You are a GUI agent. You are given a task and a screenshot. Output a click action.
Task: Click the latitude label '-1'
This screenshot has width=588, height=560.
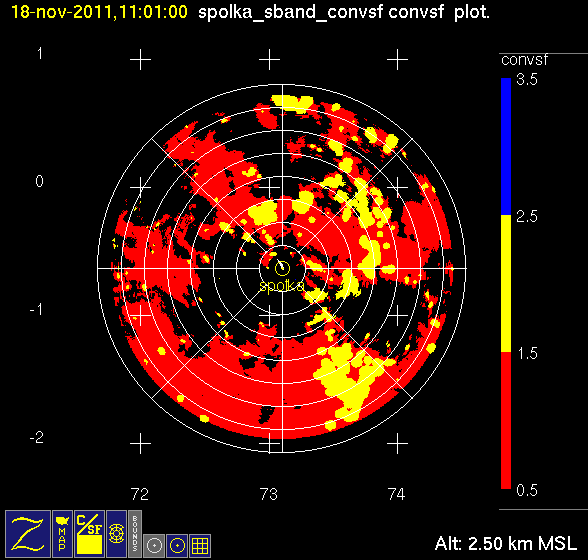point(36,309)
